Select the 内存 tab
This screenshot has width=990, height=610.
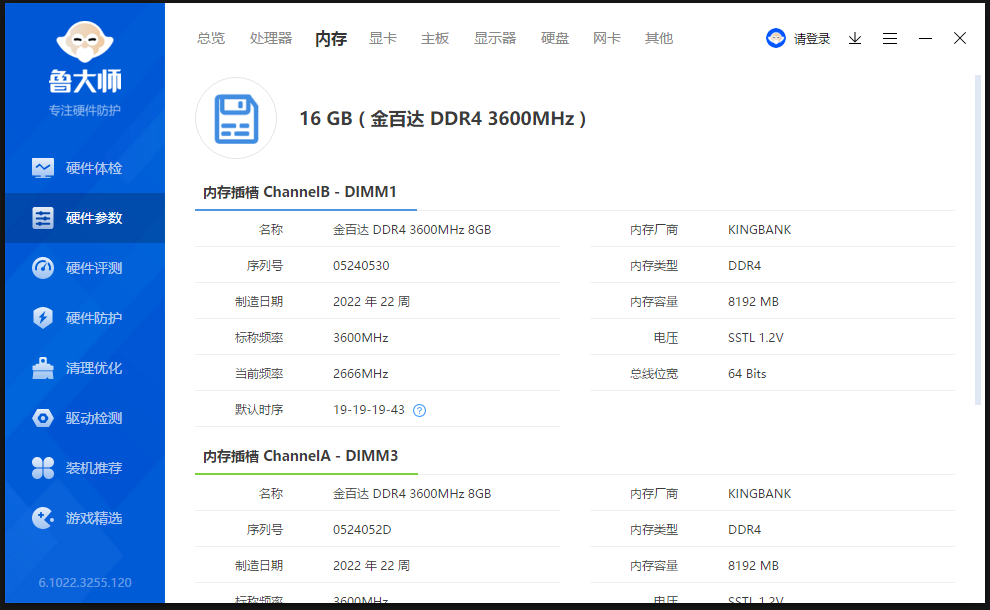[x=331, y=39]
